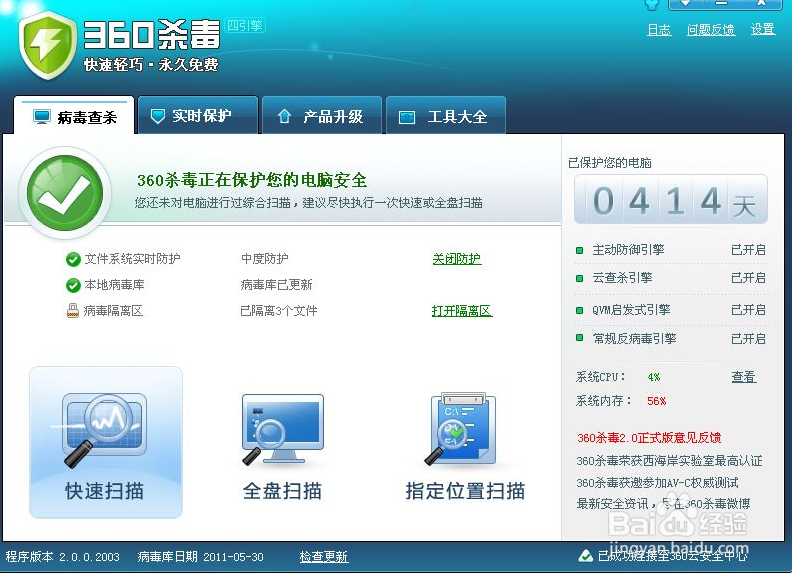Click the 程序版本 2.0.0.2003 text
Viewport: 792px width, 576px height.
click(x=63, y=557)
